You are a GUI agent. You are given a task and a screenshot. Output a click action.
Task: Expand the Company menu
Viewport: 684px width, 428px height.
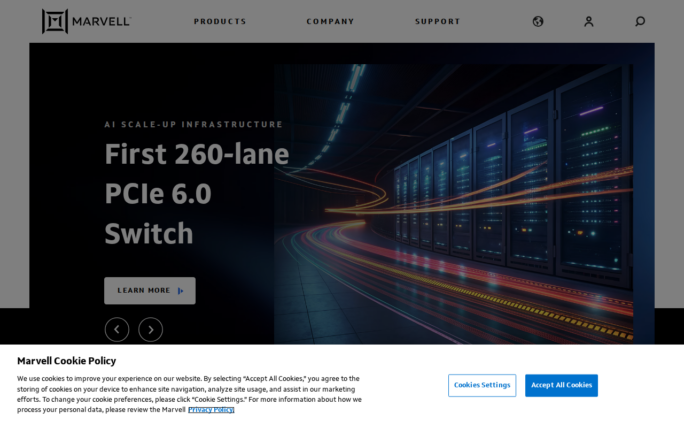coord(330,21)
